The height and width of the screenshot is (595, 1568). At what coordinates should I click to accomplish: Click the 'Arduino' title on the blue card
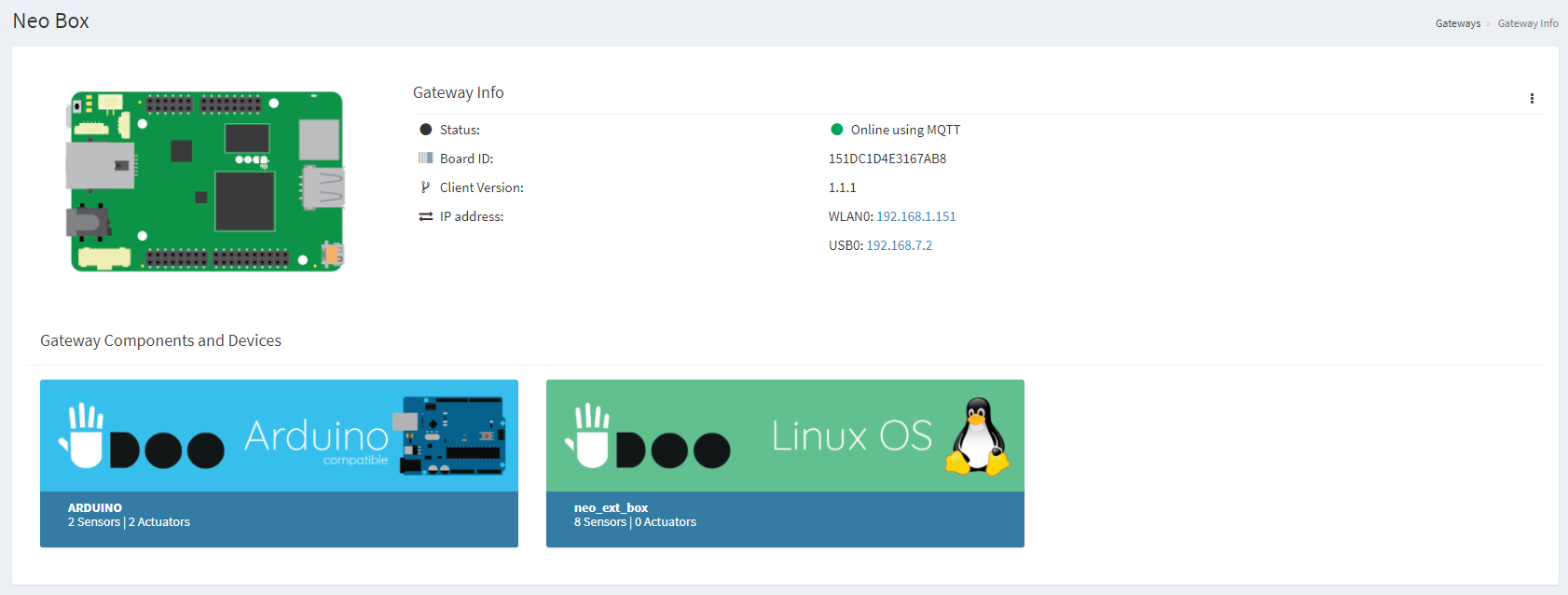pyautogui.click(x=317, y=436)
